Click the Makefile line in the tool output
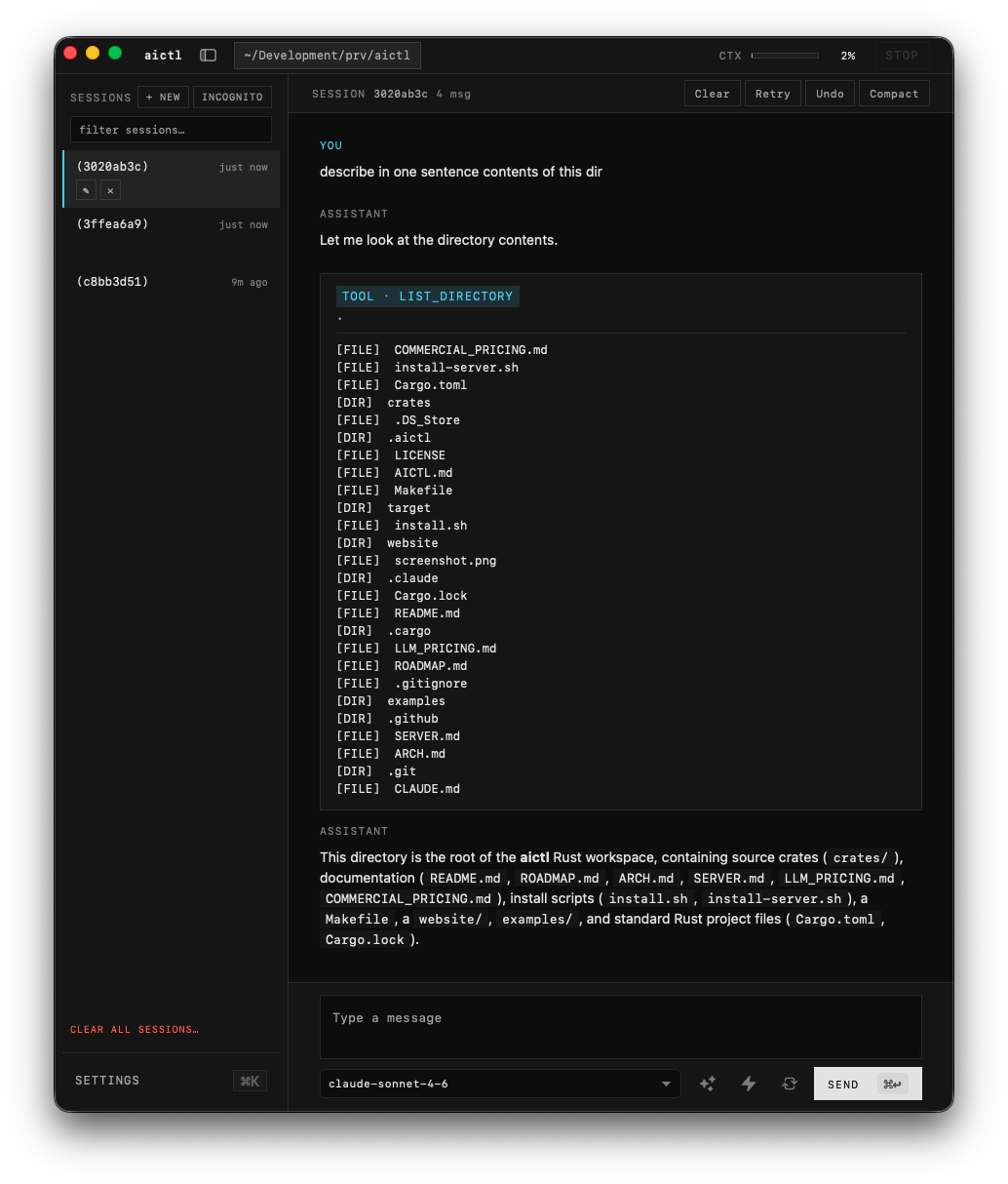Image resolution: width=1008 pixels, height=1184 pixels. [395, 491]
